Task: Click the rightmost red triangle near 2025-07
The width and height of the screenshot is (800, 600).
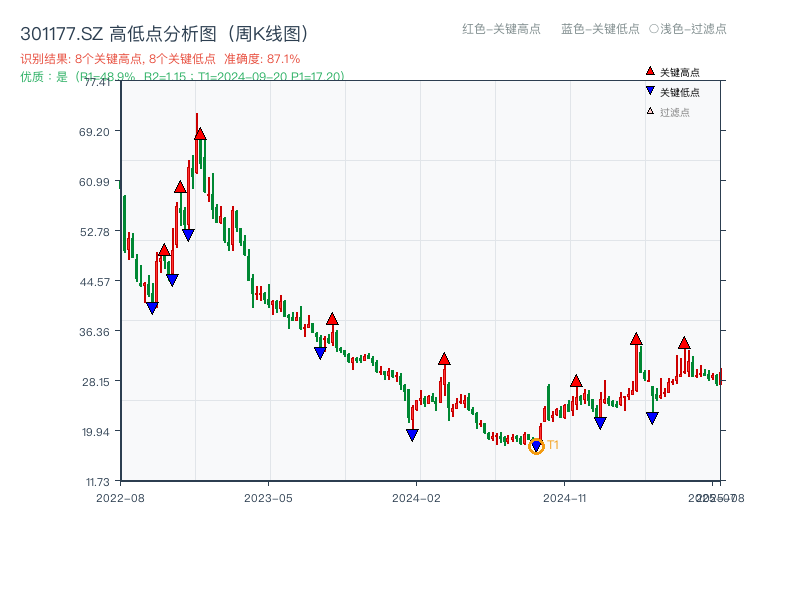Action: pyautogui.click(x=683, y=343)
